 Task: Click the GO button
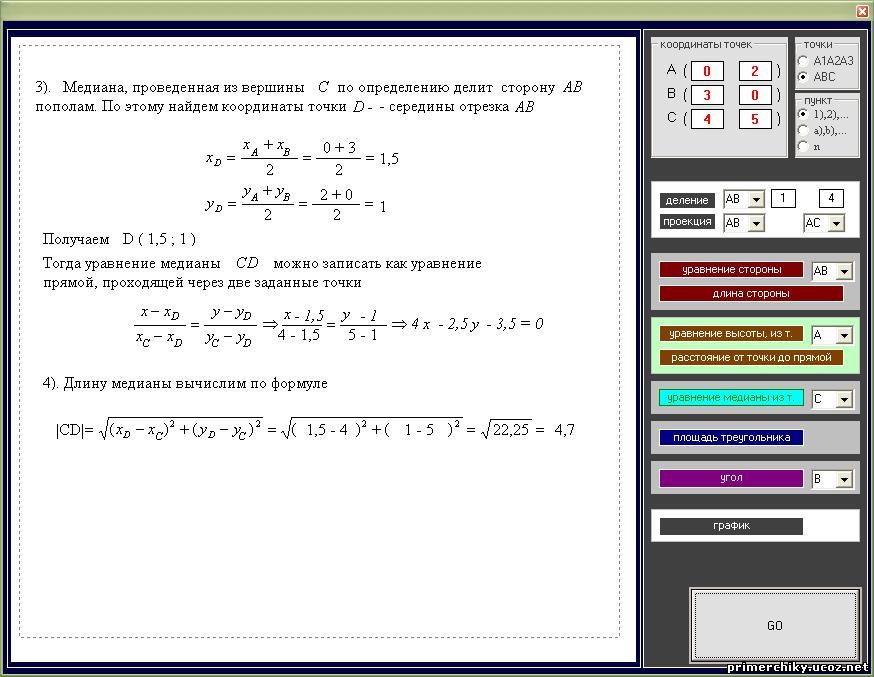[x=774, y=625]
